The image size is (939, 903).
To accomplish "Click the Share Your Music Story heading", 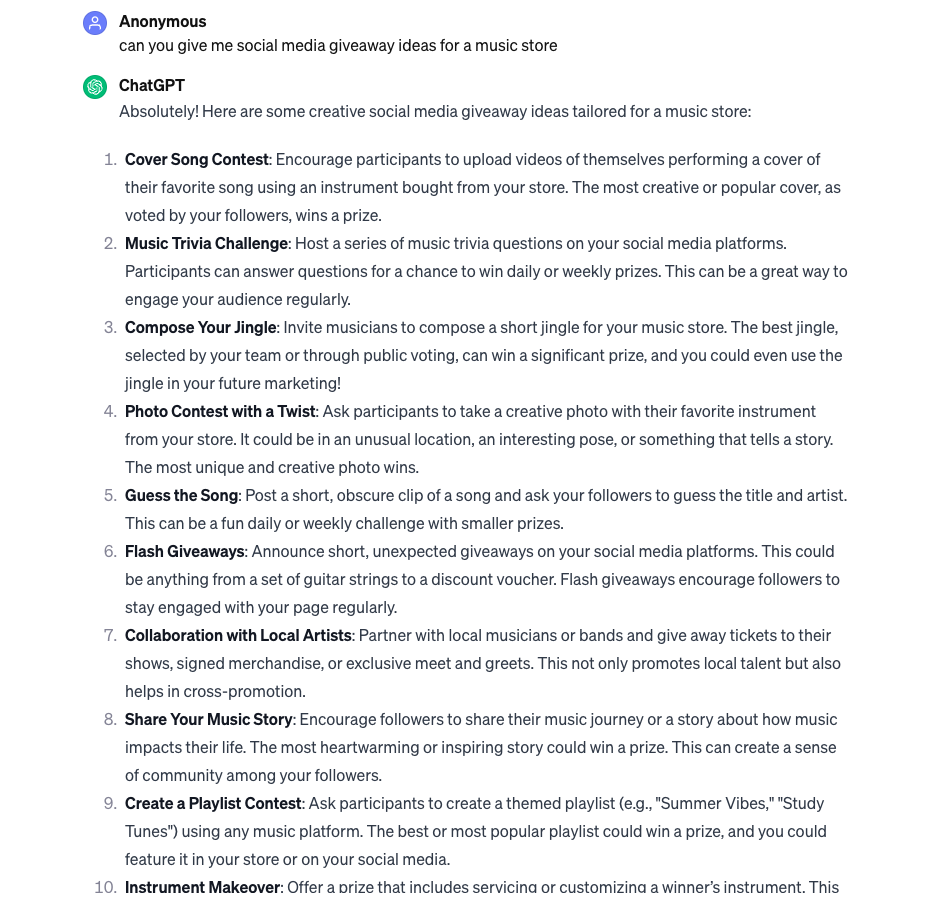I will [208, 719].
